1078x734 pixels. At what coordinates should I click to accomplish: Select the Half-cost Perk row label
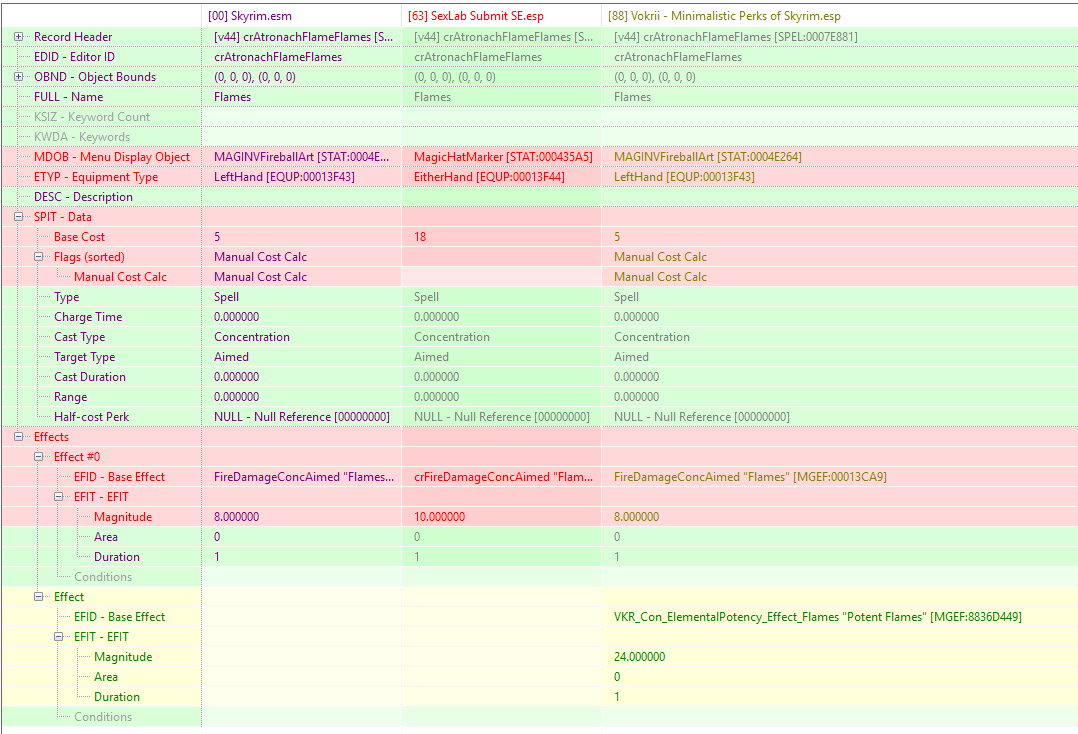tap(91, 416)
